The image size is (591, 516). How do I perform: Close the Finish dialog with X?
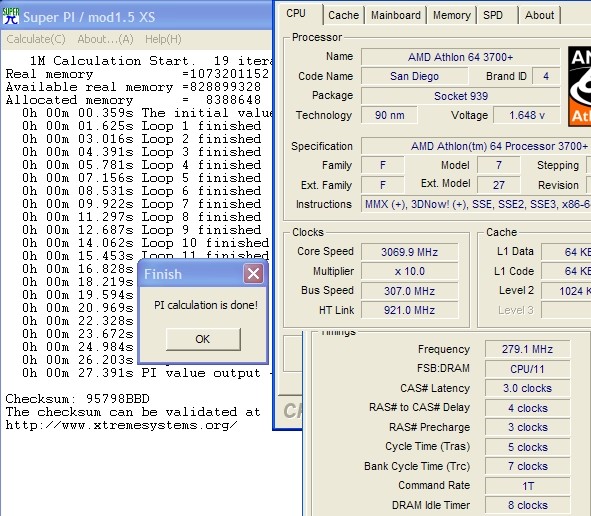coord(253,274)
